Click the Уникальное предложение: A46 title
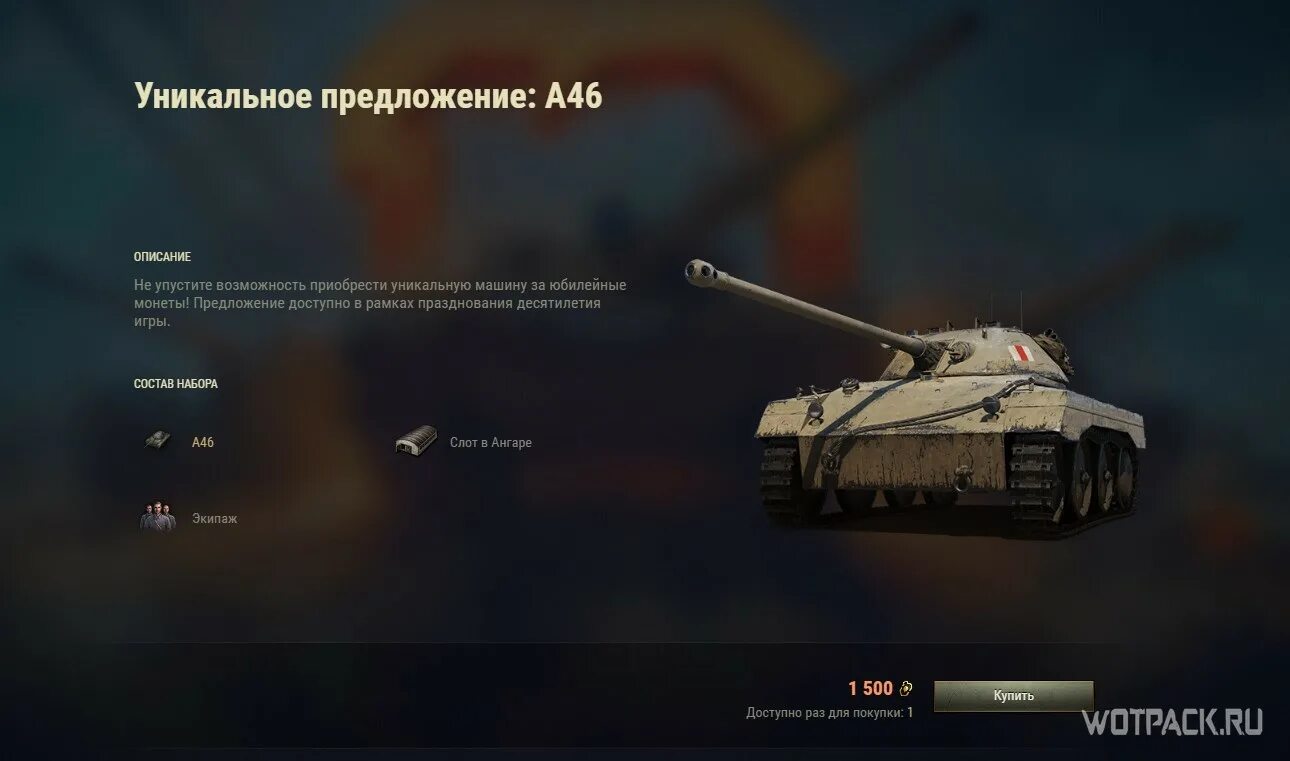 click(368, 96)
